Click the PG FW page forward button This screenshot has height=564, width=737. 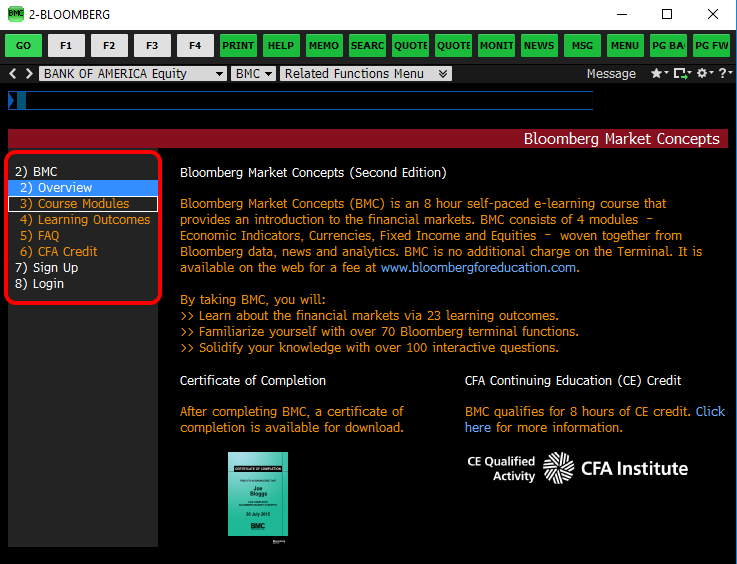[x=711, y=46]
